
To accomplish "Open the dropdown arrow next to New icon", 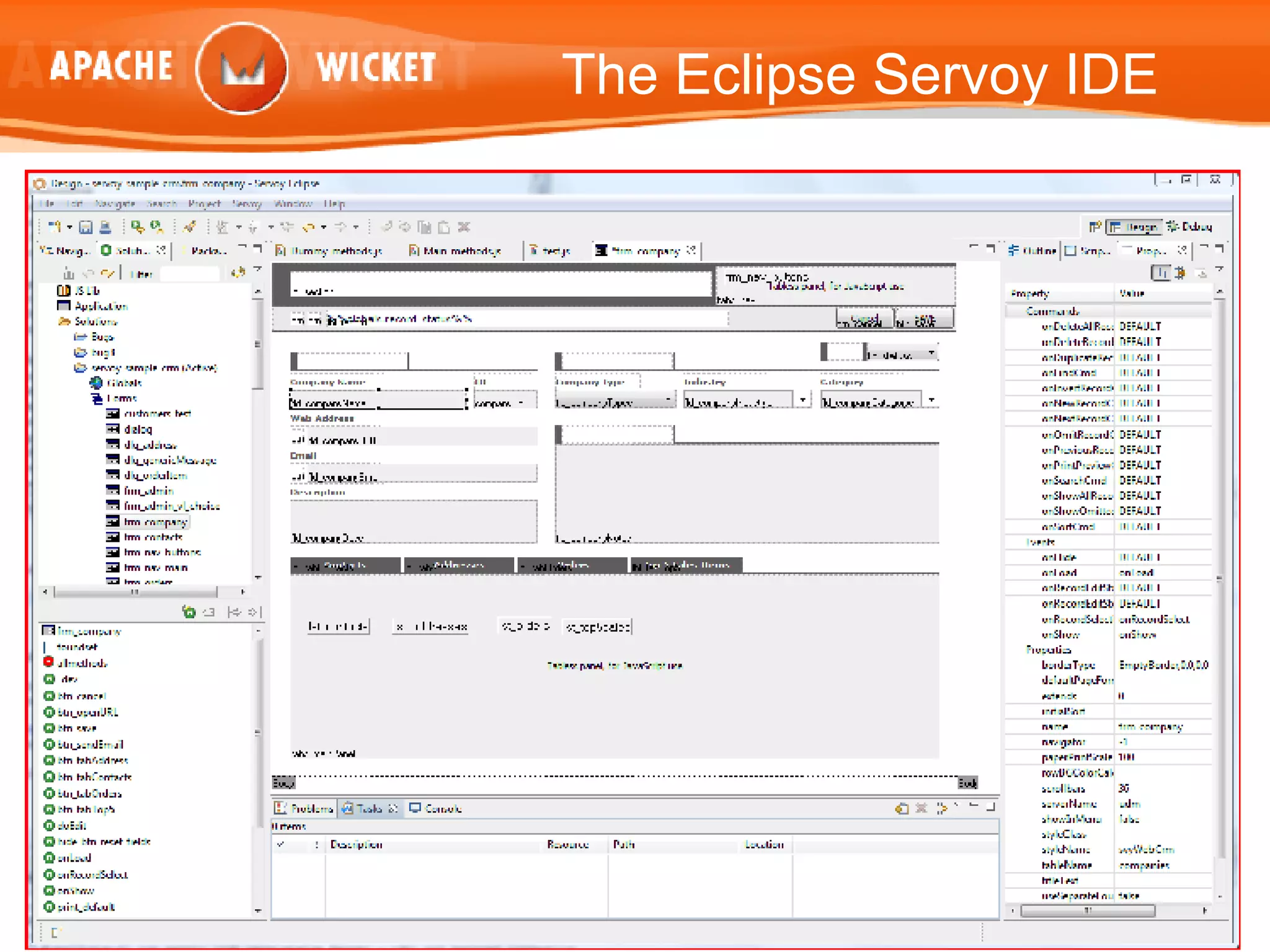I will click(x=69, y=227).
